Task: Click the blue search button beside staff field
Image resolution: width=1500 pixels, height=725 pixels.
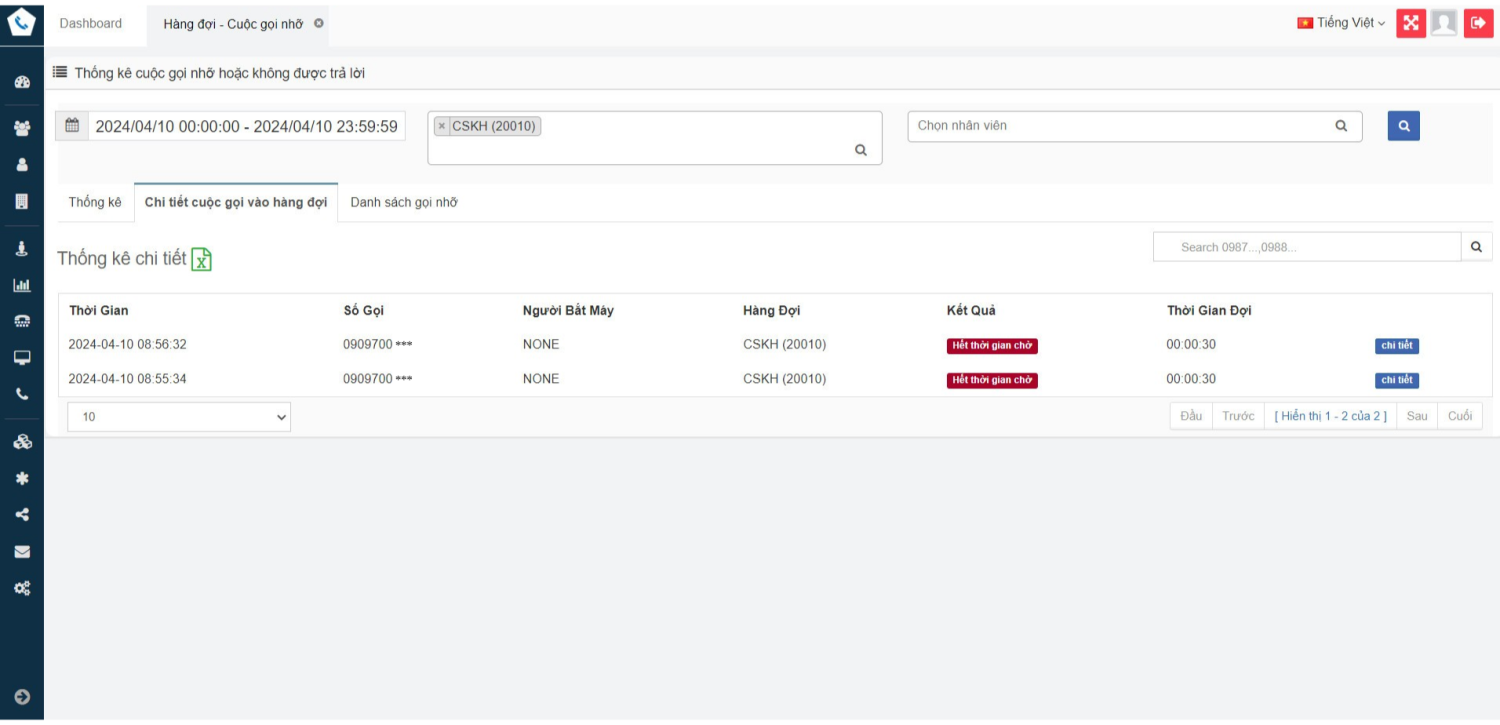Action: coord(1403,126)
